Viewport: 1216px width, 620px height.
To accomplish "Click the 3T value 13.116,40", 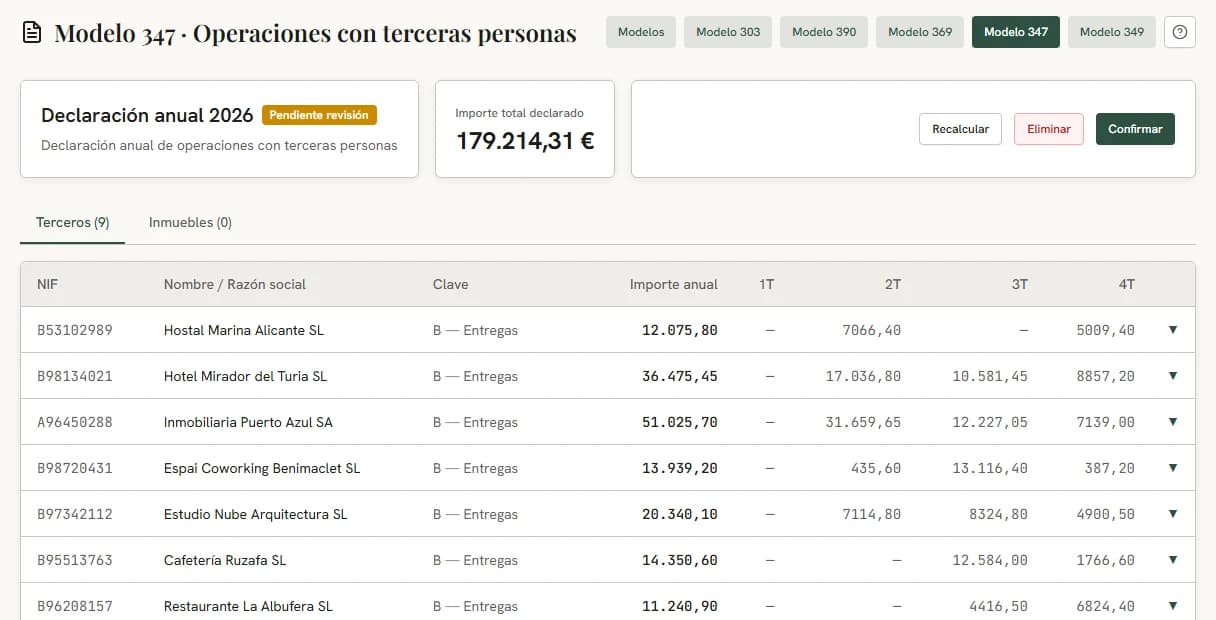I will coord(990,468).
